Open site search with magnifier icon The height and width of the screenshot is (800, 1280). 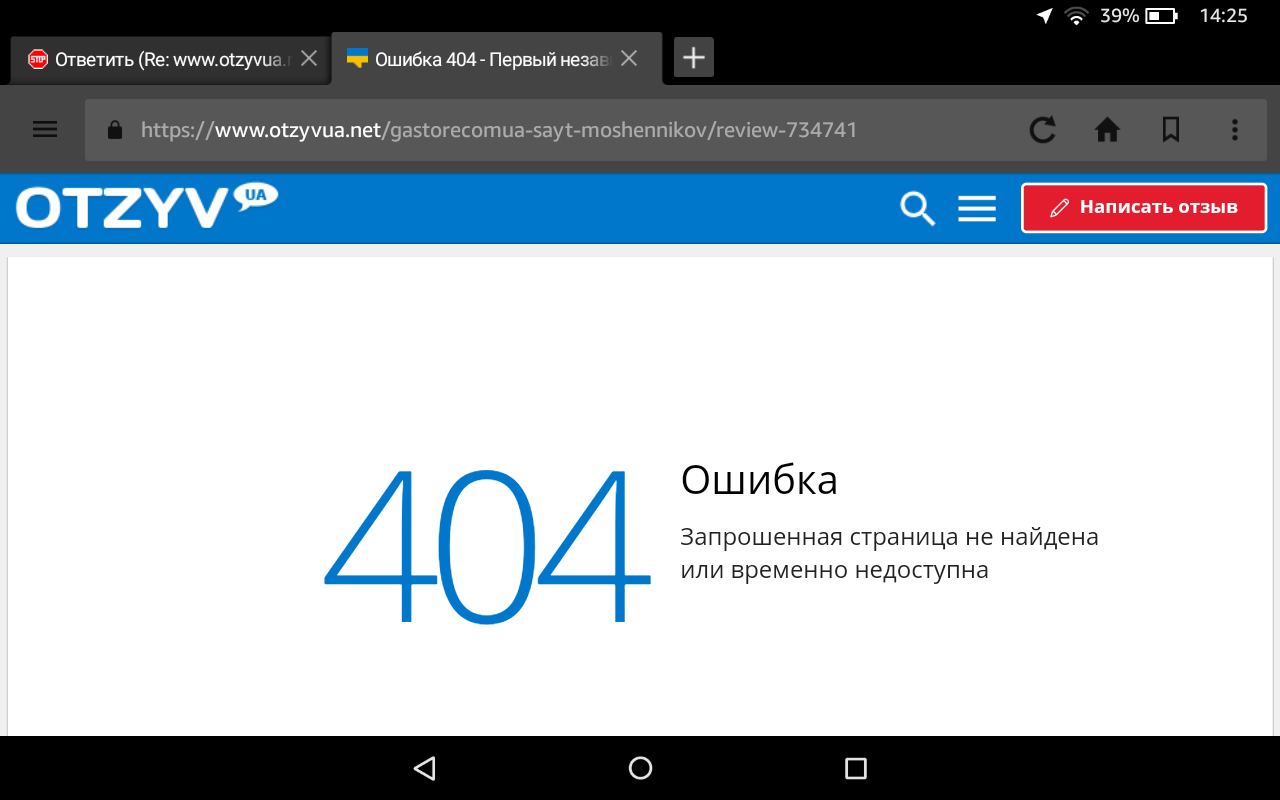click(x=917, y=208)
